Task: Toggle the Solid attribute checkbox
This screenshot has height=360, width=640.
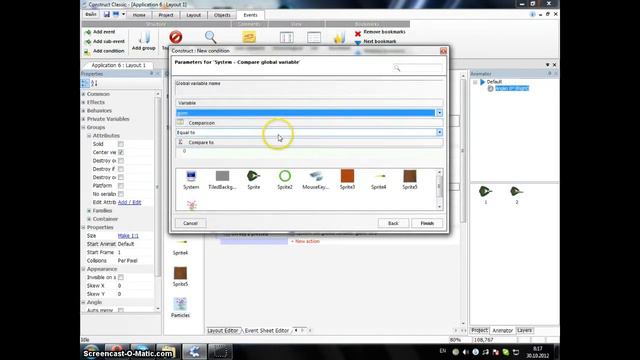Action: (x=121, y=144)
